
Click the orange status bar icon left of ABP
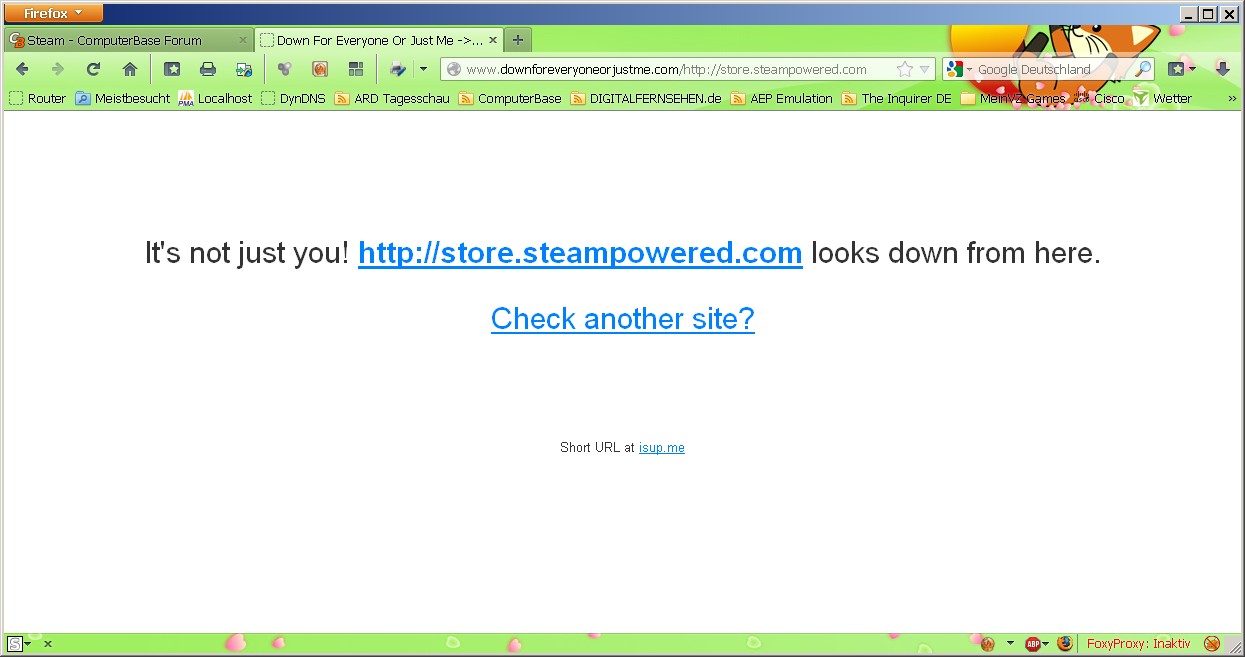989,644
